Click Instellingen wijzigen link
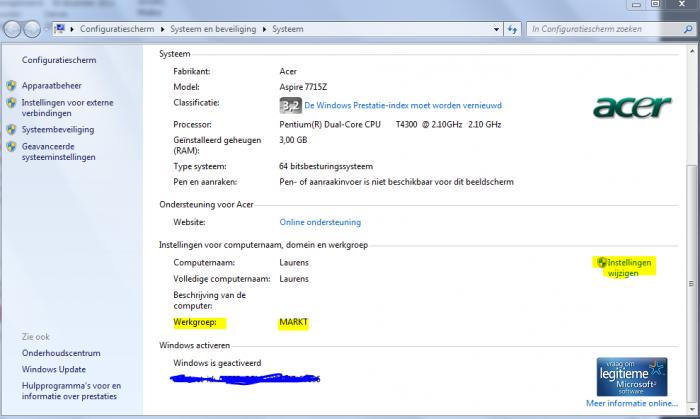Image resolution: width=700 pixels, height=419 pixels. click(x=629, y=268)
